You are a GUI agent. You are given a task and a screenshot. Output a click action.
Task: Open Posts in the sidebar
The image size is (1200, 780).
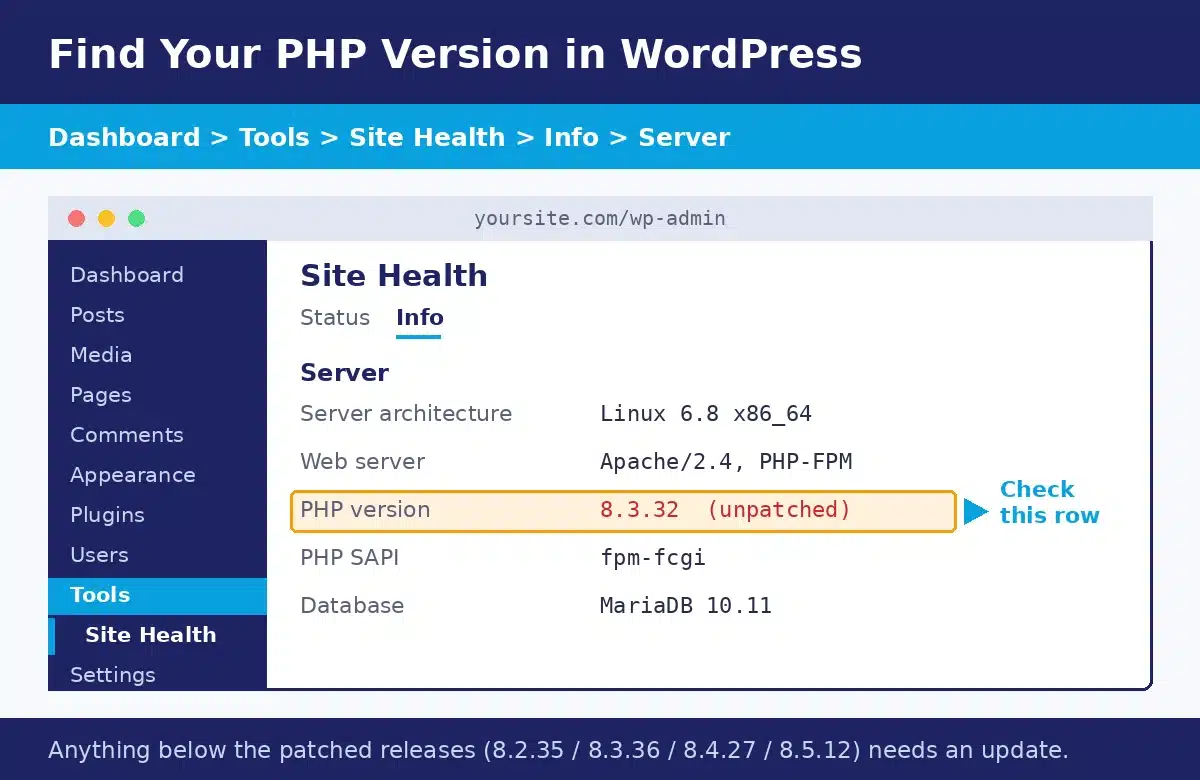[x=97, y=315]
